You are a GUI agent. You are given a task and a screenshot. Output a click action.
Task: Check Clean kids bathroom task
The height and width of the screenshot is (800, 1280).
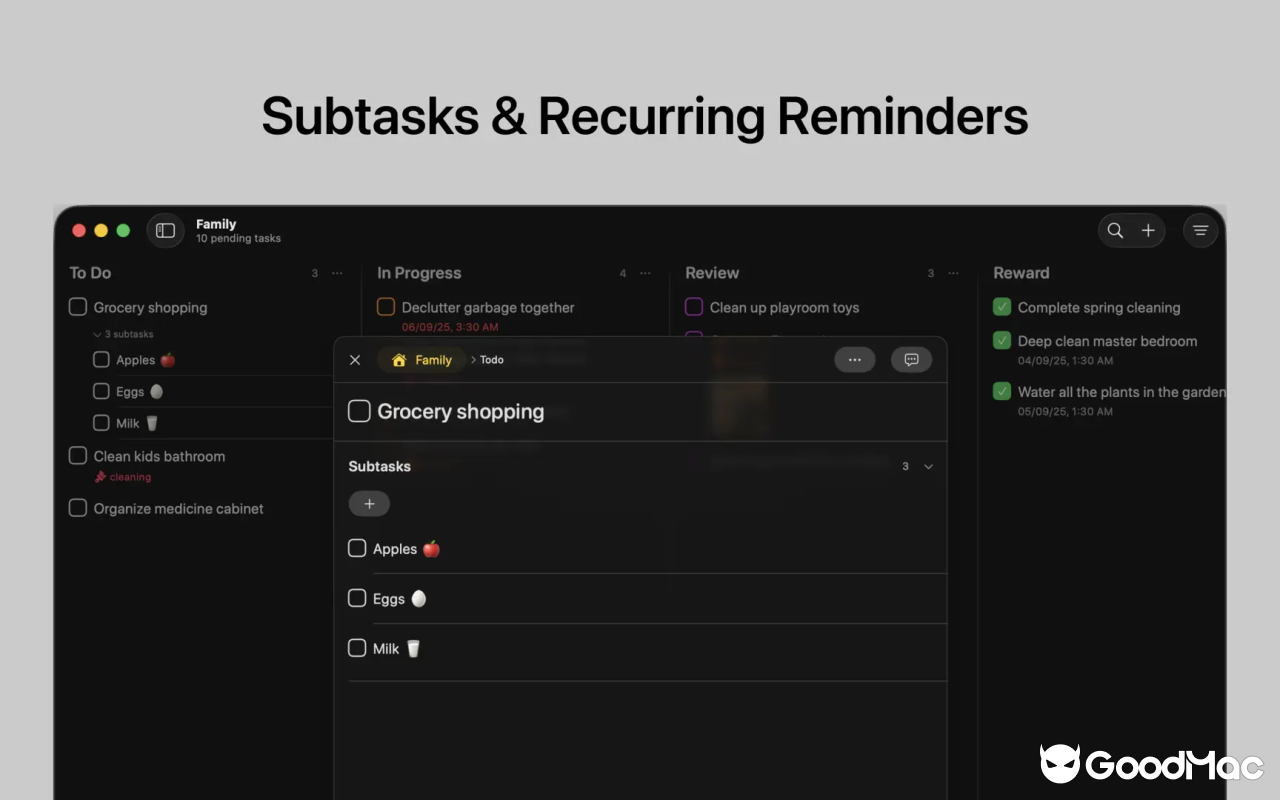click(x=78, y=456)
